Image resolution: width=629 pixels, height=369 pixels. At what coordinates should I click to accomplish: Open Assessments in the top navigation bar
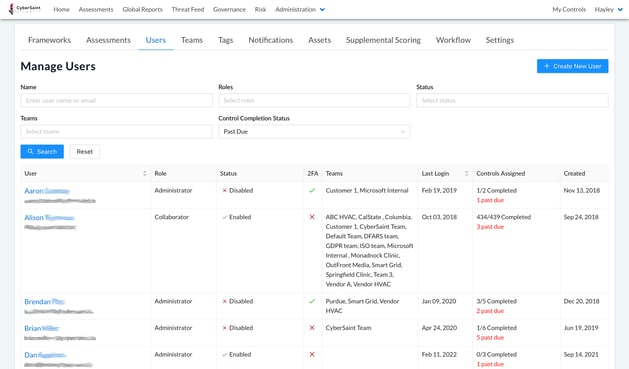coord(96,9)
